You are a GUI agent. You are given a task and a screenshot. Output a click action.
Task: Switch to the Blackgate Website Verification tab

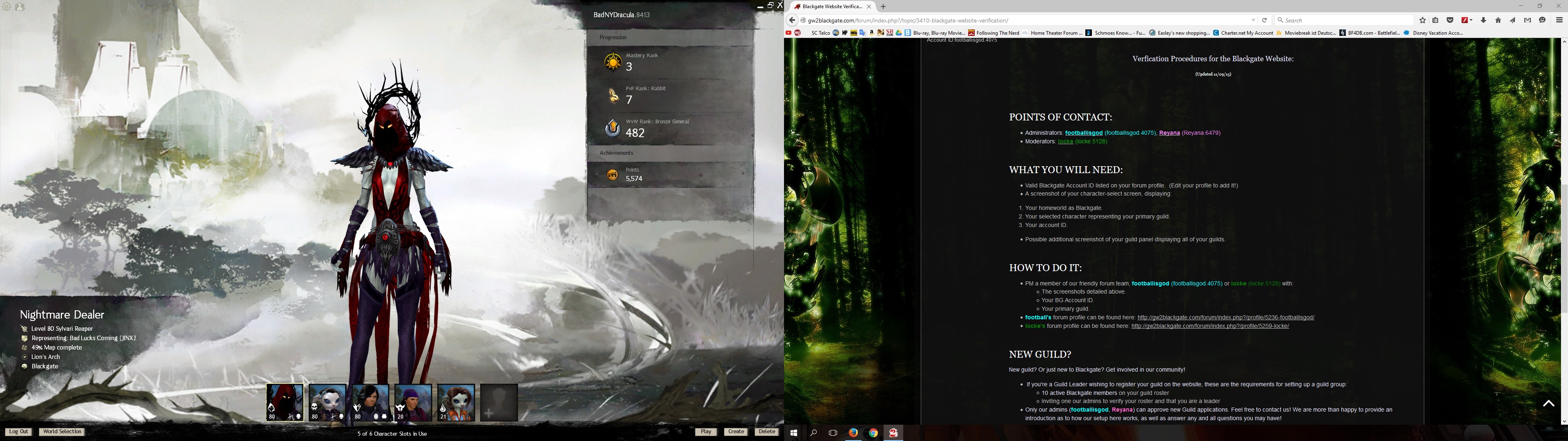coord(831,7)
